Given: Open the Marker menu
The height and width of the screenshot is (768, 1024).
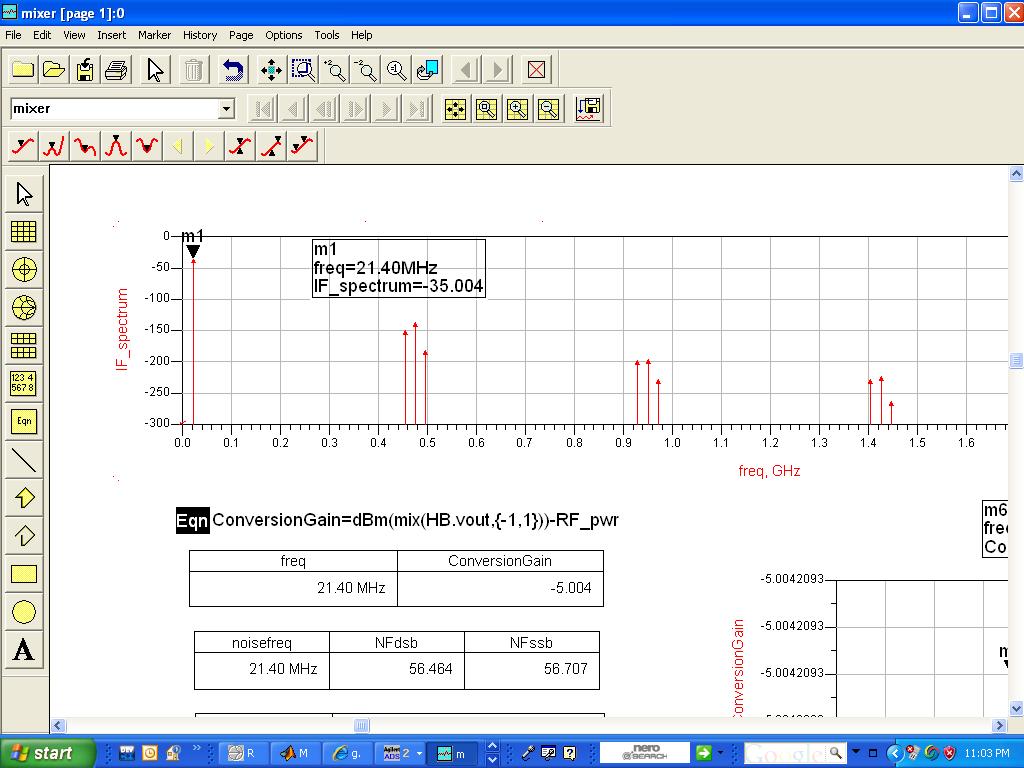Looking at the screenshot, I should 154,35.
